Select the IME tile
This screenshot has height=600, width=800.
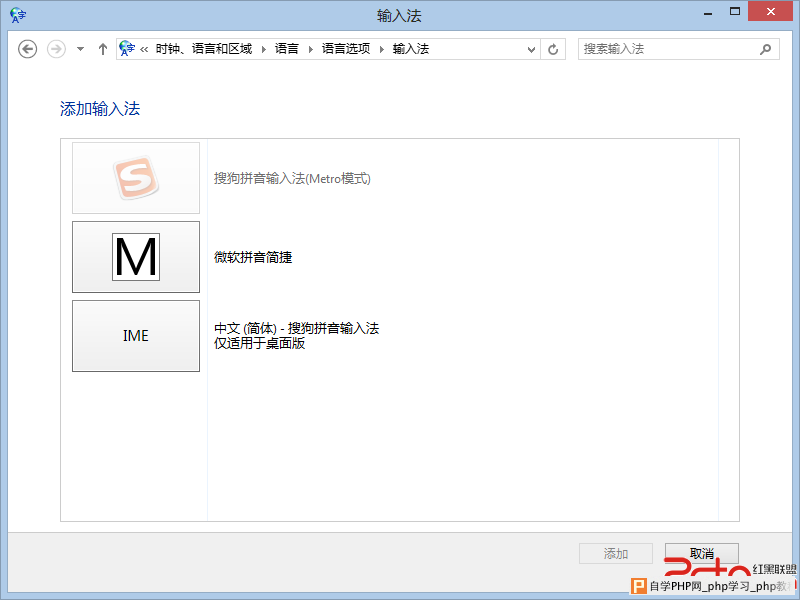point(136,336)
